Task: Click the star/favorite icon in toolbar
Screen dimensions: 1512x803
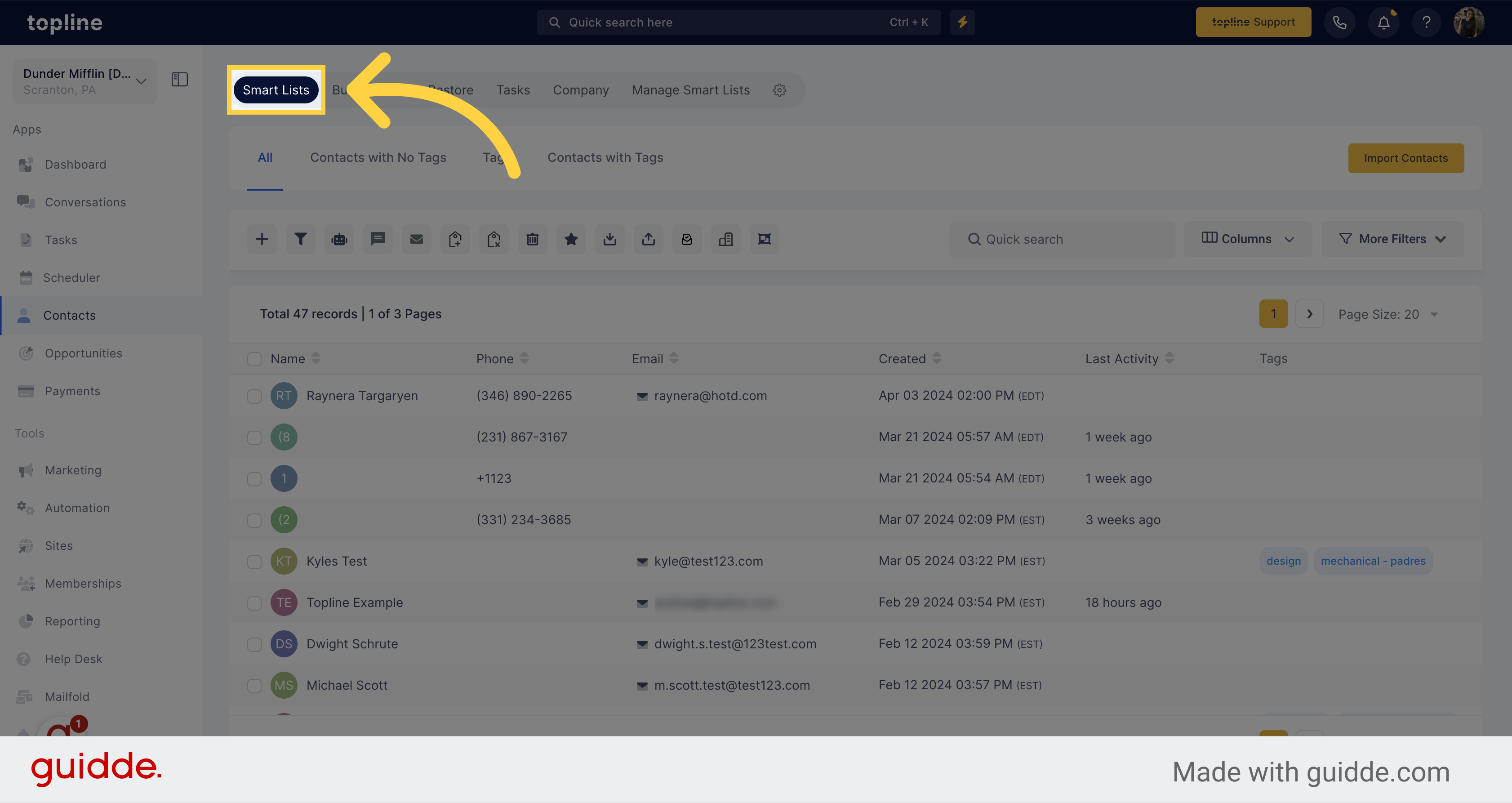Action: (571, 239)
